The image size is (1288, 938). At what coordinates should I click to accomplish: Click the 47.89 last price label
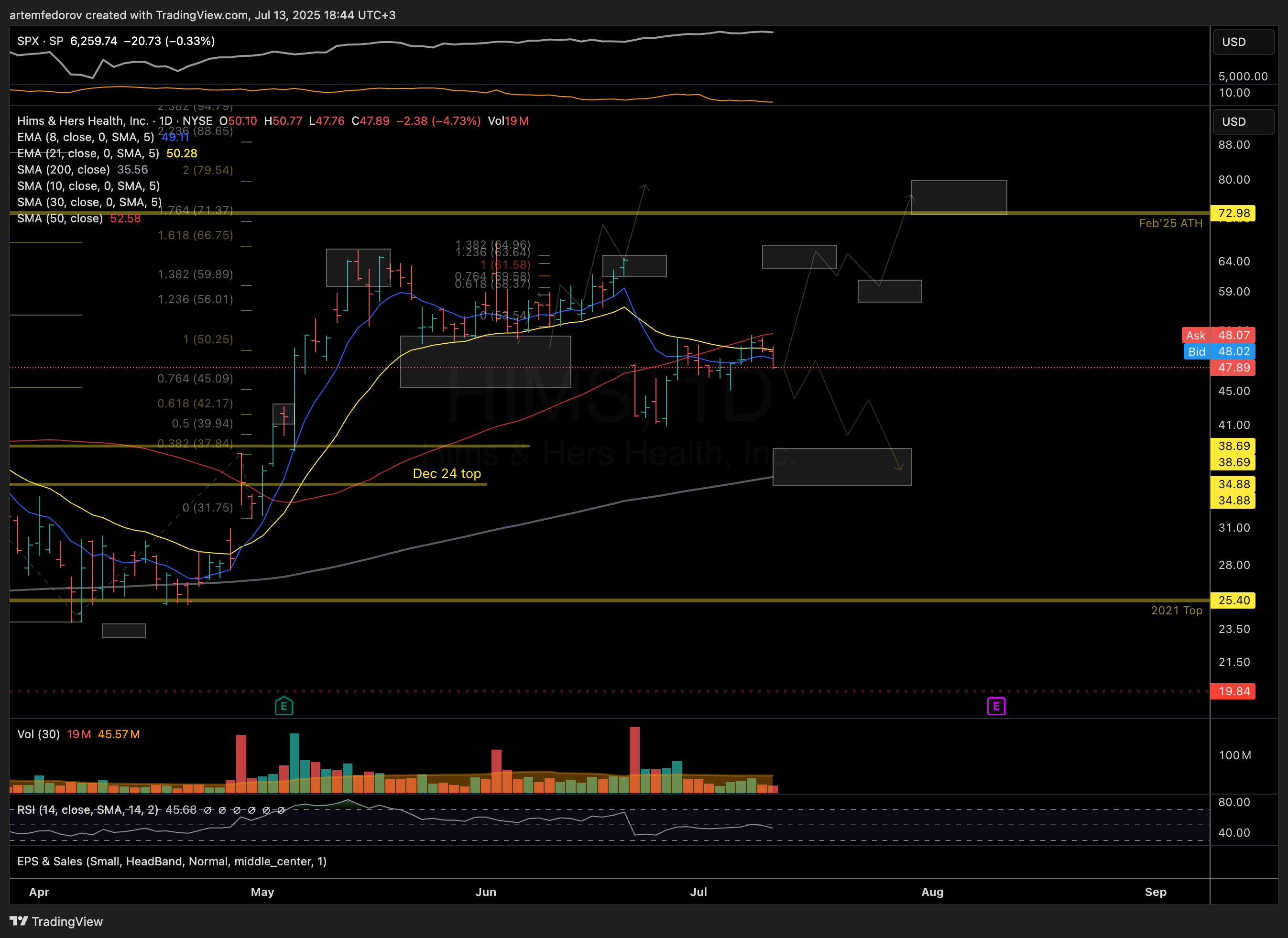(1233, 368)
